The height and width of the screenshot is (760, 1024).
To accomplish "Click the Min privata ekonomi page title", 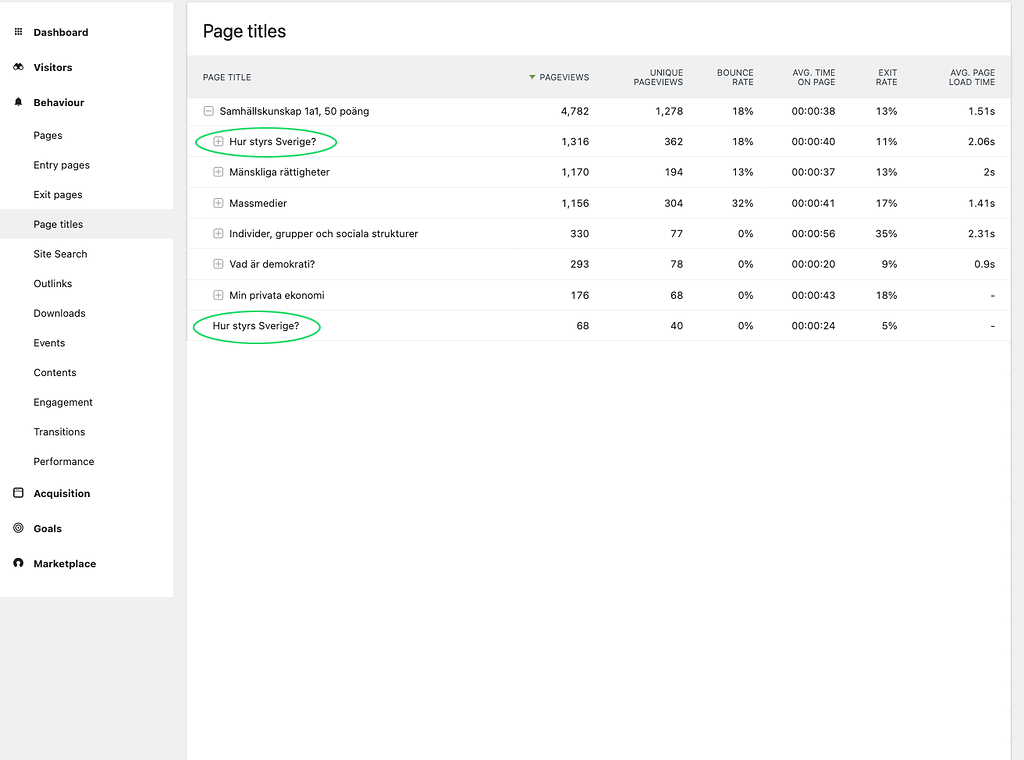I will point(278,295).
